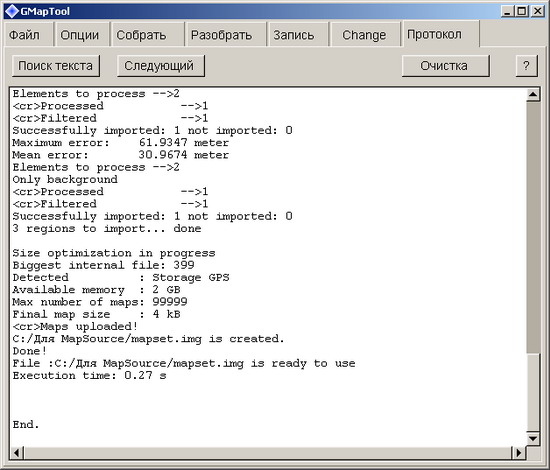Switch to the Change tab
This screenshot has width=550, height=470.
point(365,34)
